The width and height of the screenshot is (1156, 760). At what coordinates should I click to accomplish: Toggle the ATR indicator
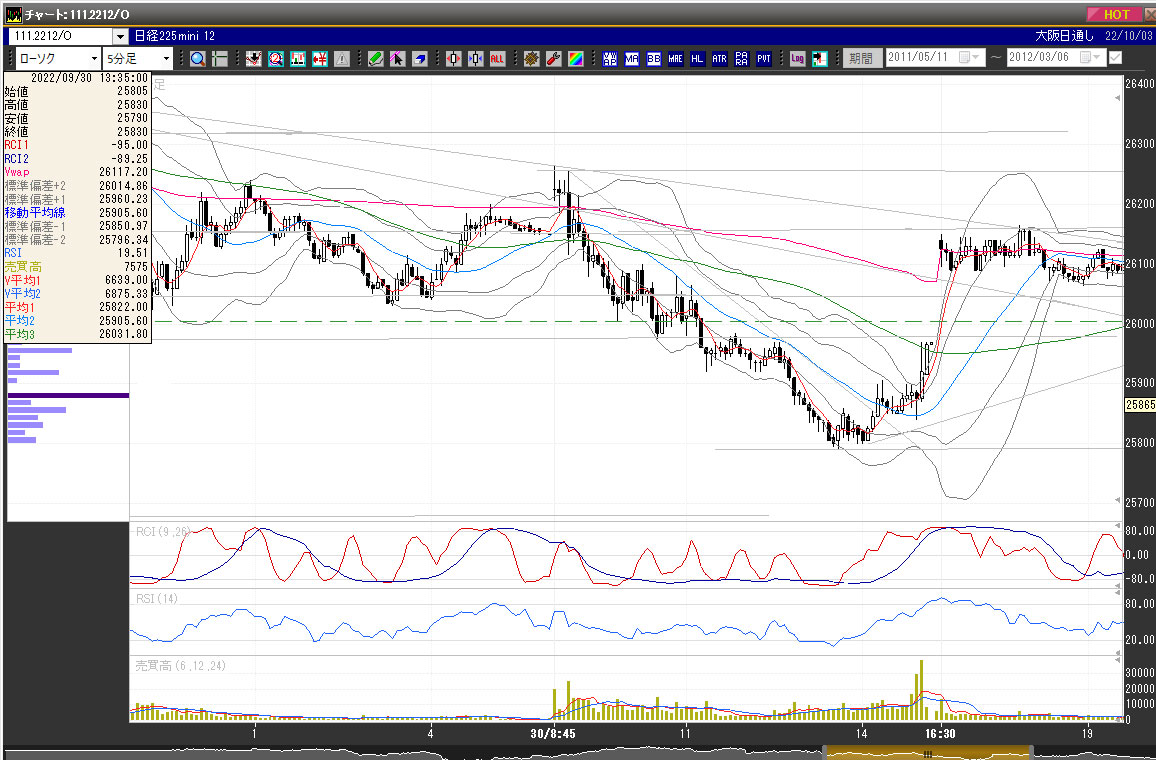pos(720,58)
